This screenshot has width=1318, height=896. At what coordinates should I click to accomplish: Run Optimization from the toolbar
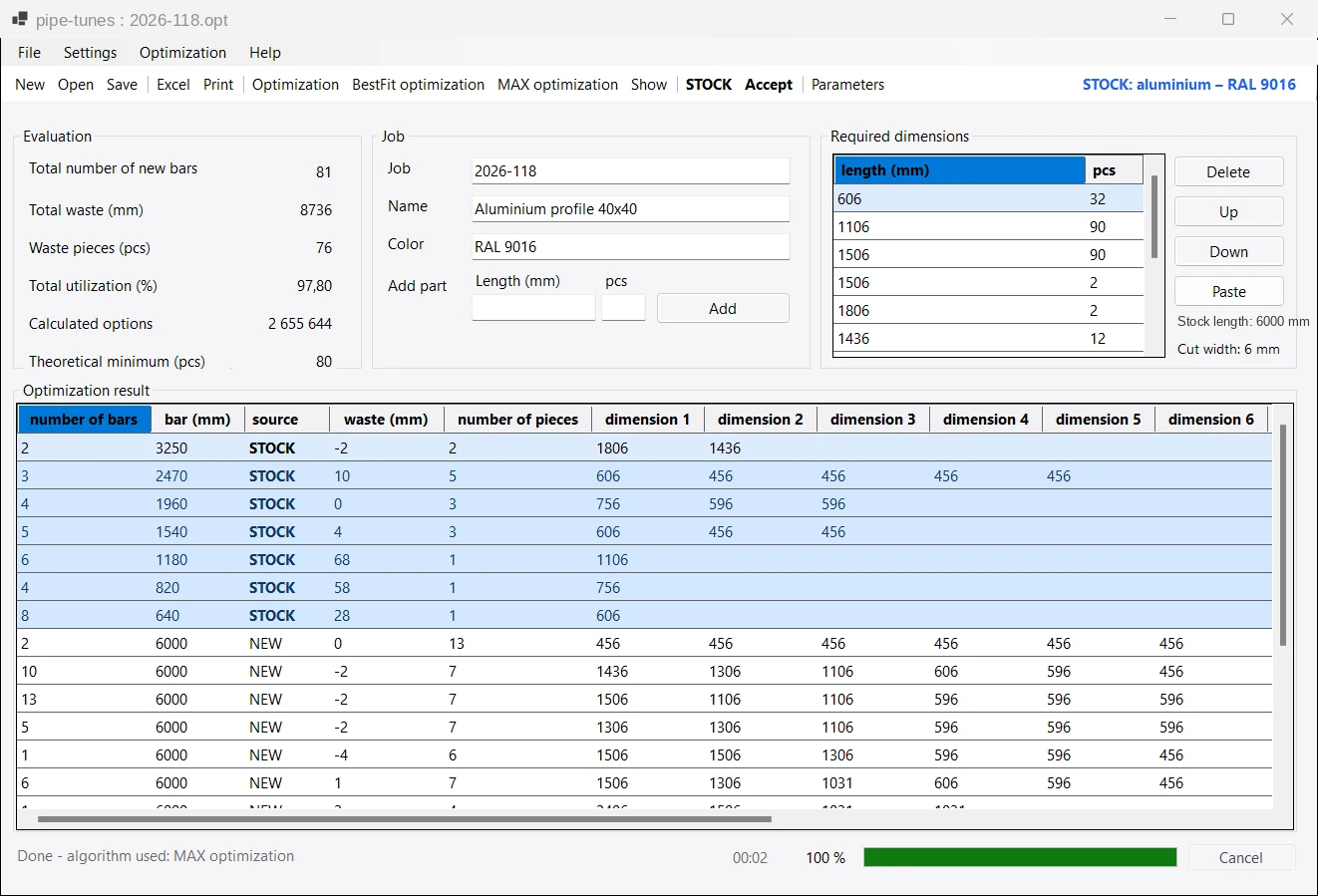(295, 85)
